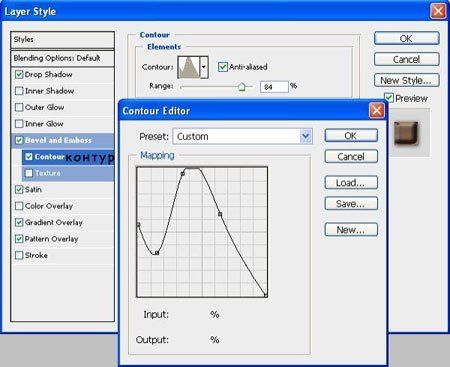Enable the Inner Glow checkbox
This screenshot has width=450, height=367.
click(x=19, y=124)
